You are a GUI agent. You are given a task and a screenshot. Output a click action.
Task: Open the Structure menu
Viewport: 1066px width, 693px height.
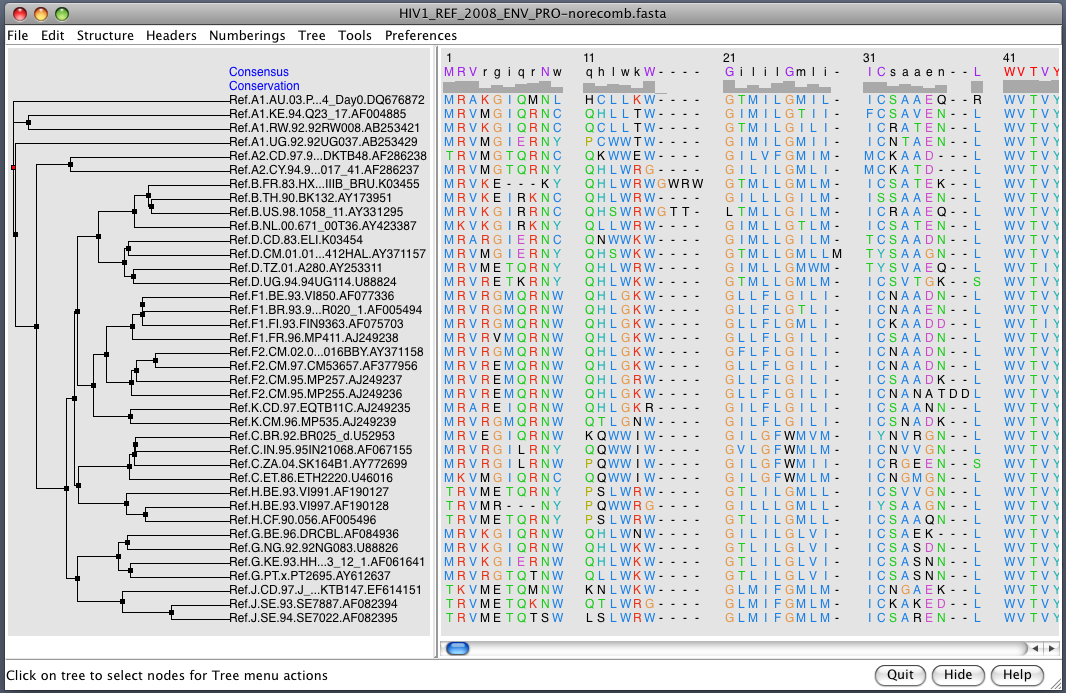click(x=105, y=35)
